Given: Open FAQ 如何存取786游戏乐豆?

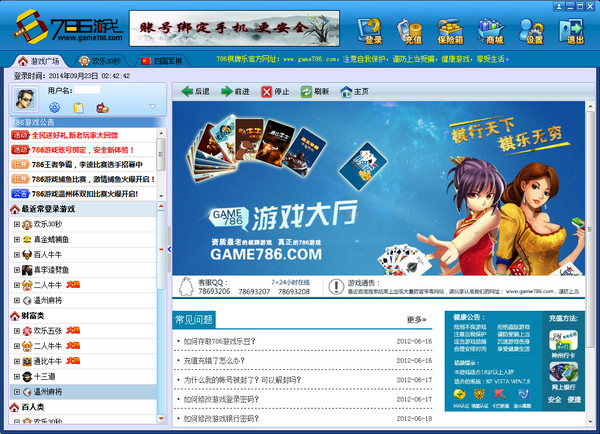Looking at the screenshot, I should pyautogui.click(x=219, y=341).
